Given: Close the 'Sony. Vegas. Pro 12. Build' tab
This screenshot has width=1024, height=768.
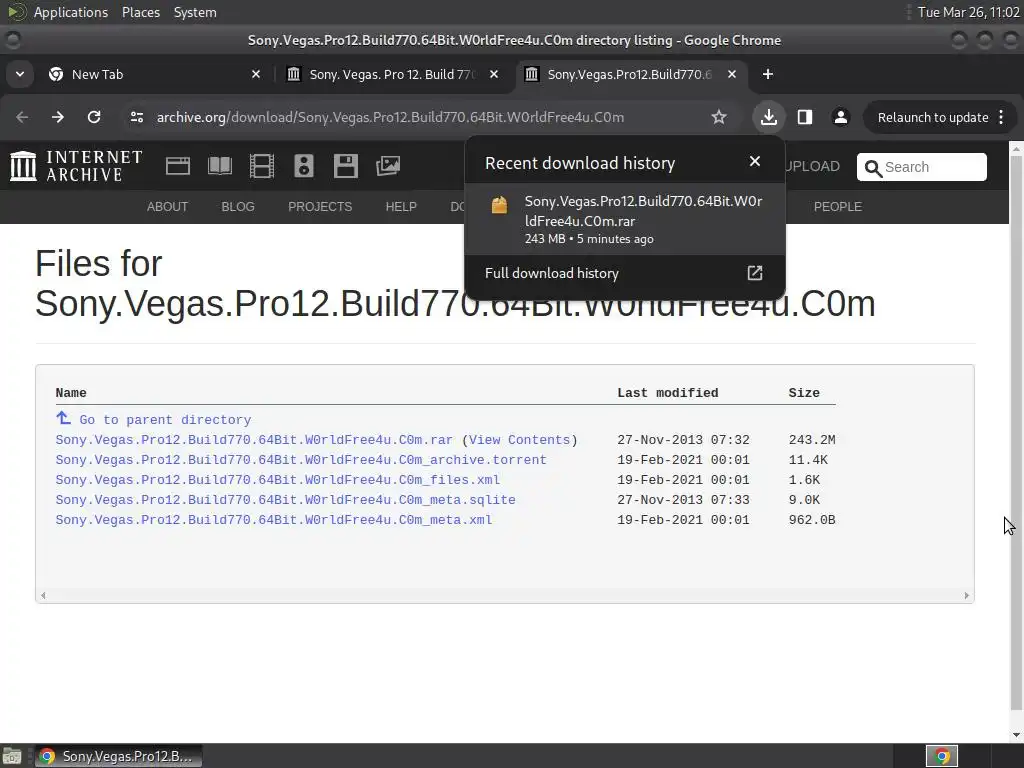Looking at the screenshot, I should tap(494, 74).
